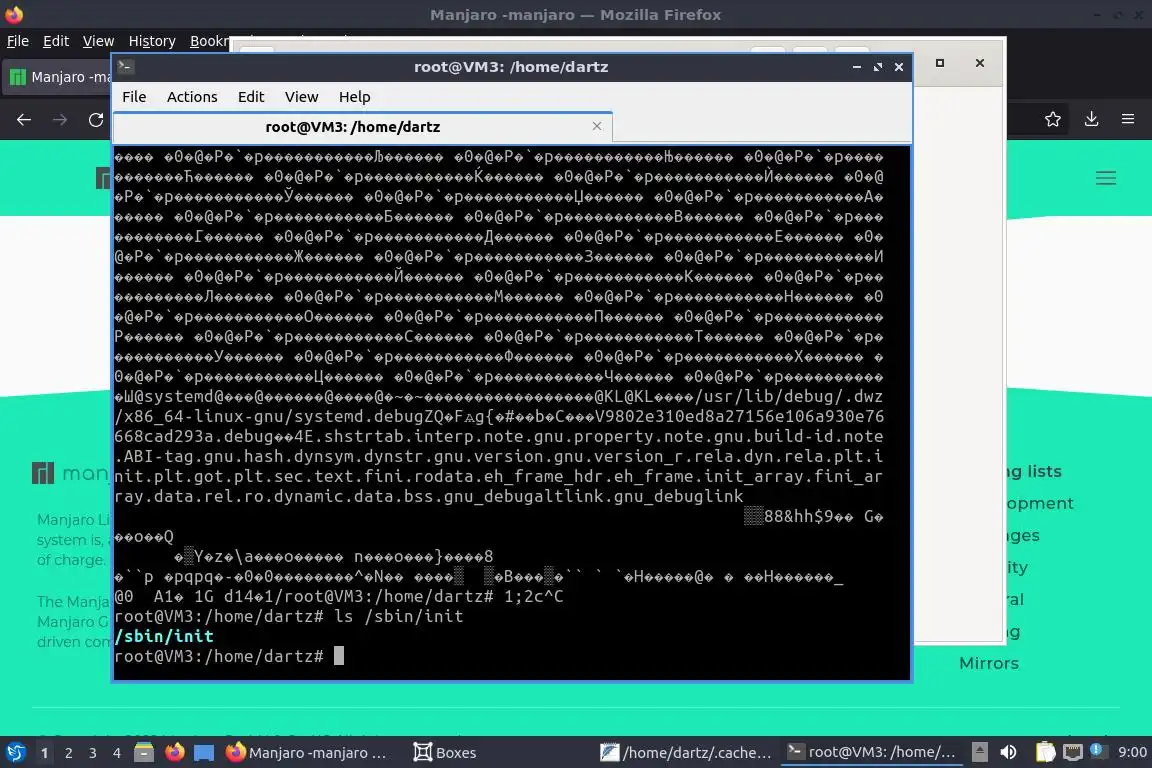Open the terminal's Help menu

coord(354,97)
